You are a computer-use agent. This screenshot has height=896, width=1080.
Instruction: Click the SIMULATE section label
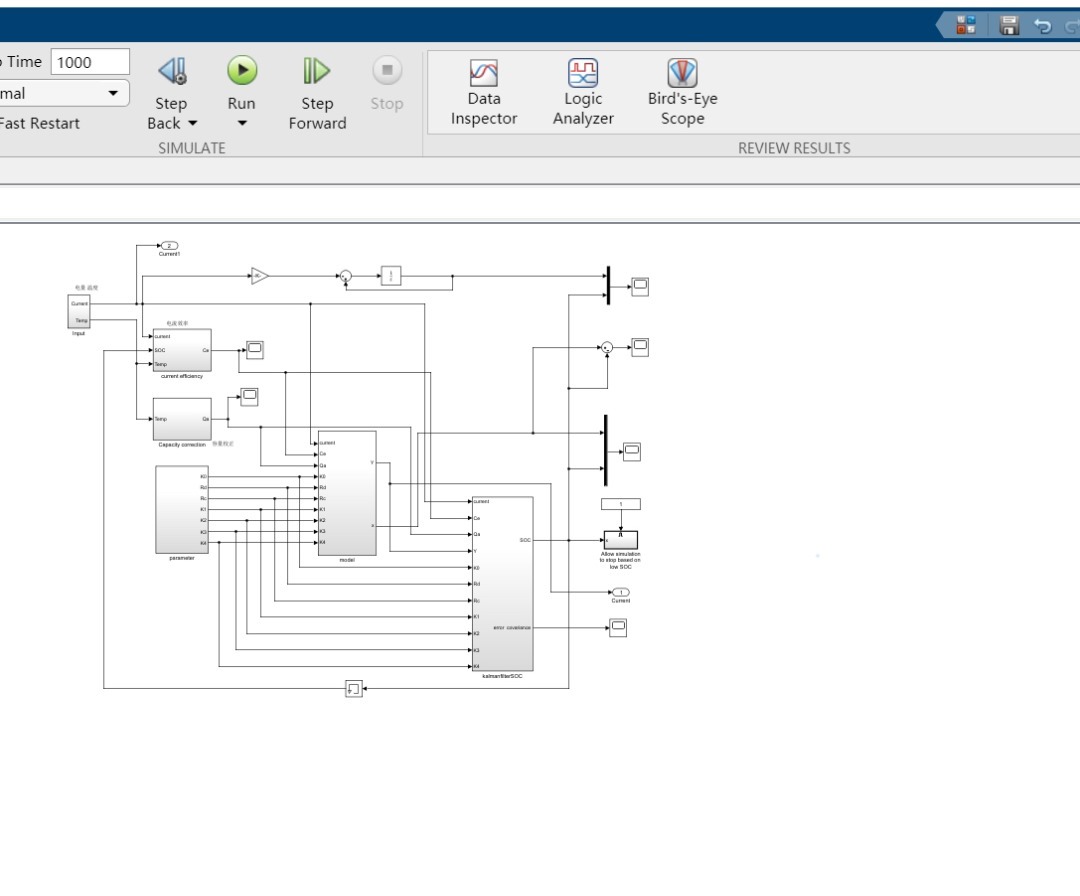[x=191, y=148]
